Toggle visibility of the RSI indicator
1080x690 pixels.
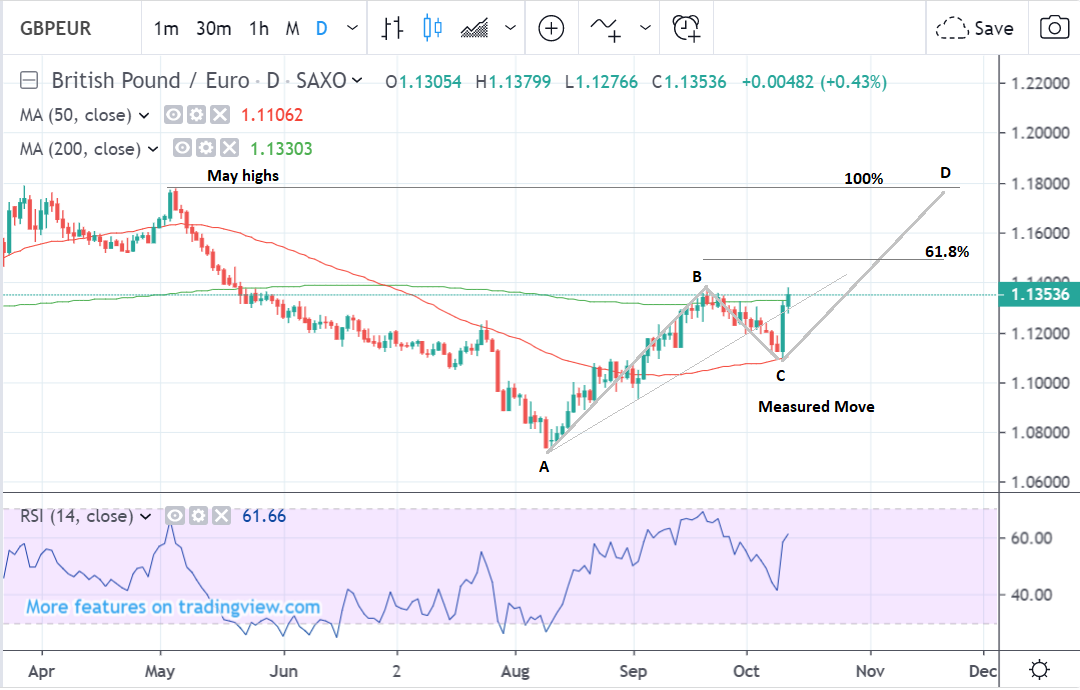click(174, 516)
